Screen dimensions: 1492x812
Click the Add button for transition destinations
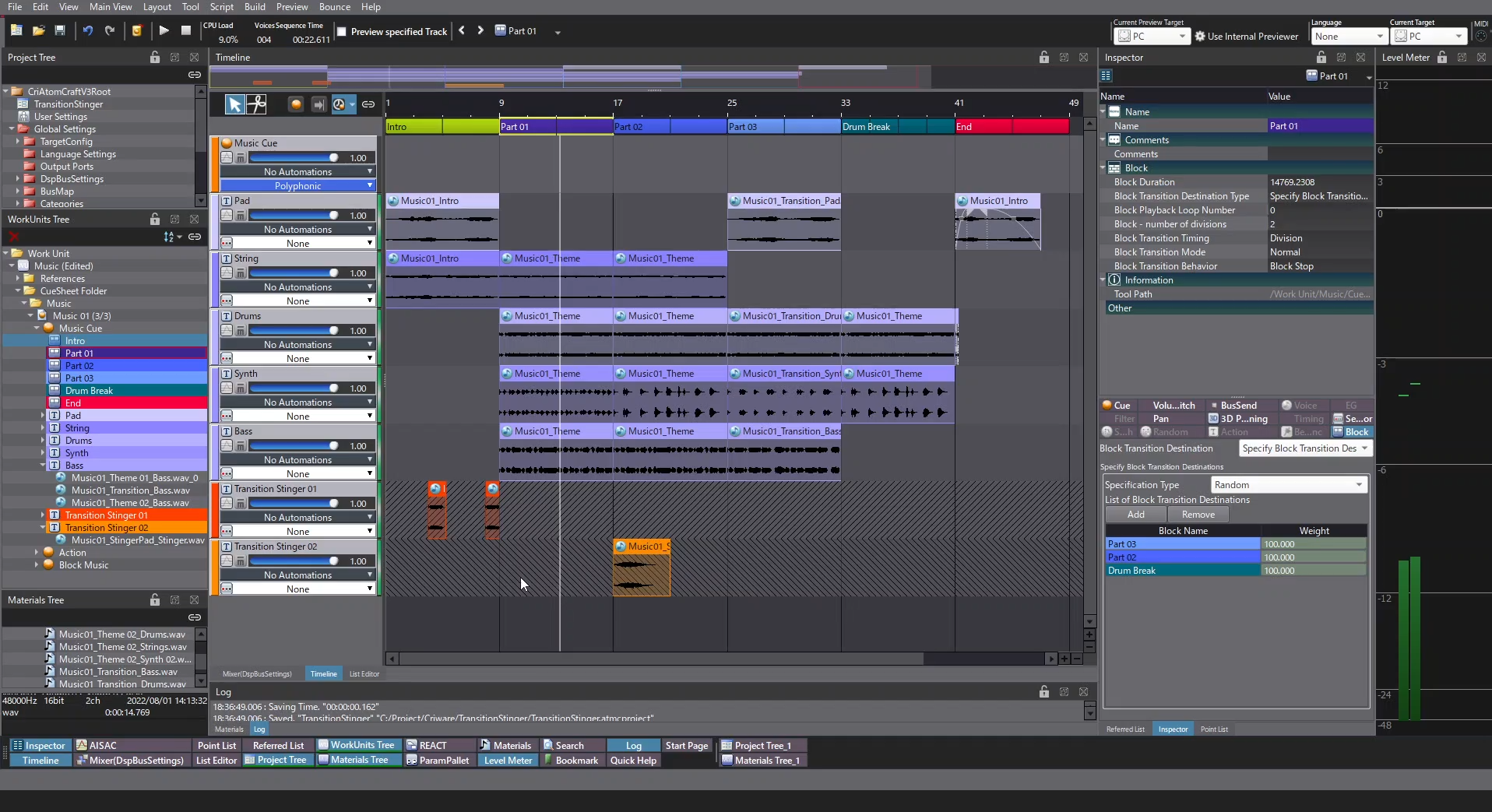[1136, 515]
